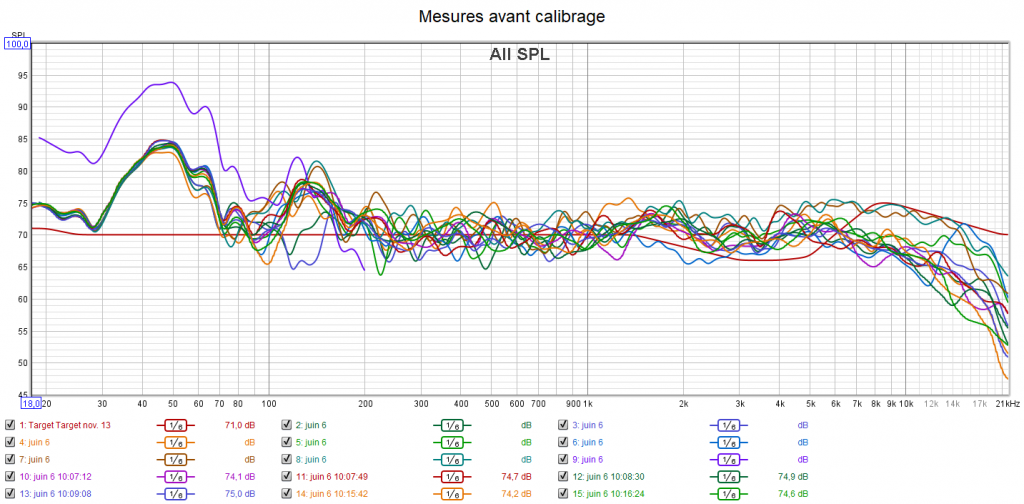Image resolution: width=1024 pixels, height=504 pixels.
Task: Click the red 1/6 smoothing icon for Target trace
Action: click(x=176, y=425)
